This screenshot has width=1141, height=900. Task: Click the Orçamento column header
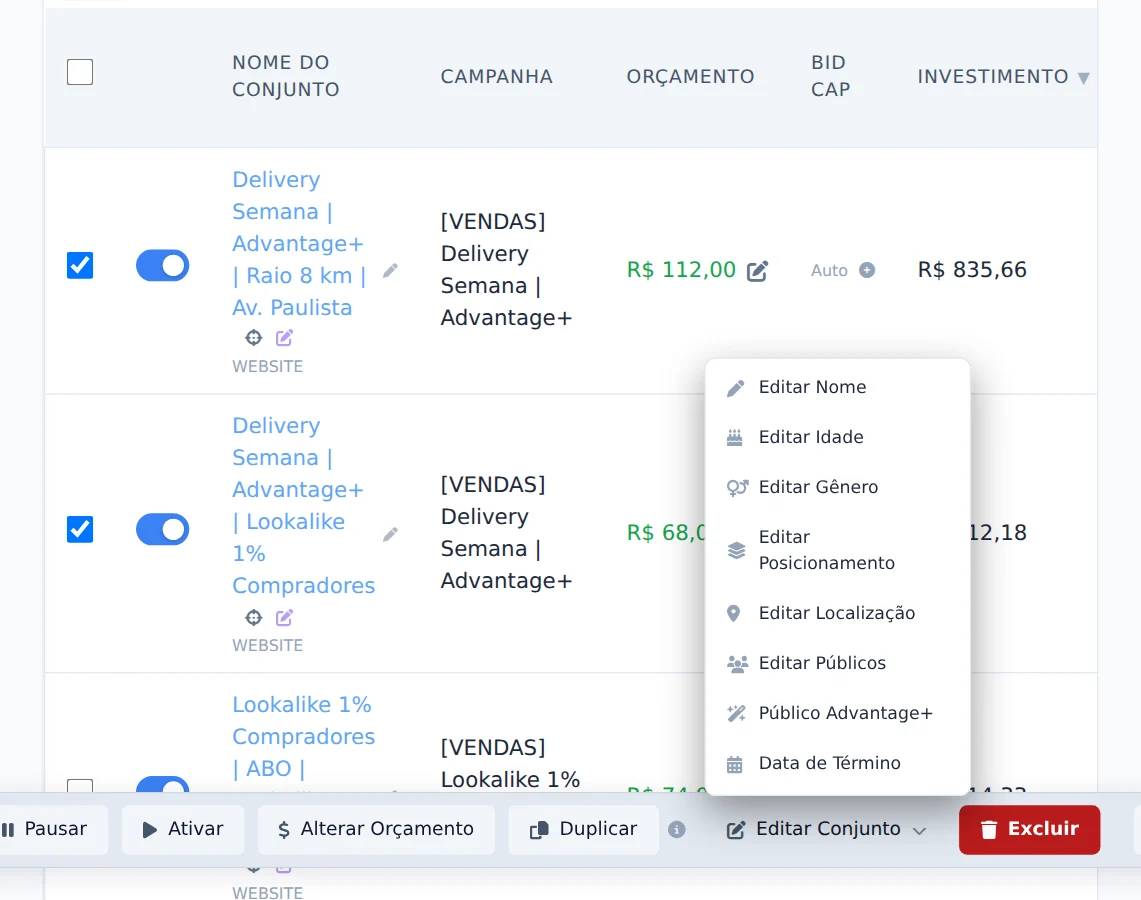(x=690, y=76)
